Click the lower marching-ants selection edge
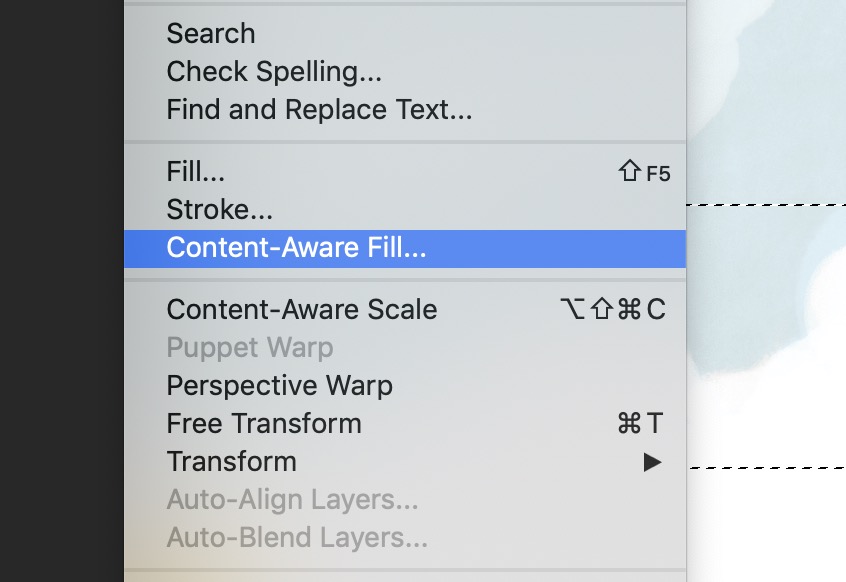This screenshot has height=582, width=846. 768,468
